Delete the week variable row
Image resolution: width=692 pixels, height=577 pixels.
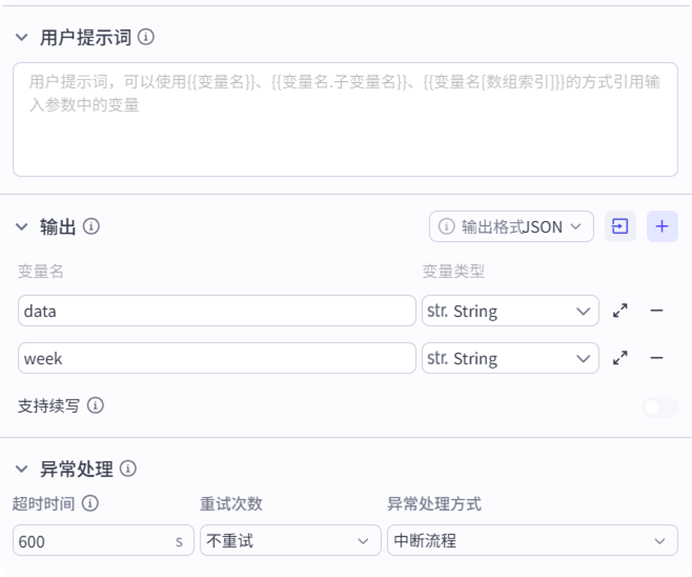click(657, 358)
